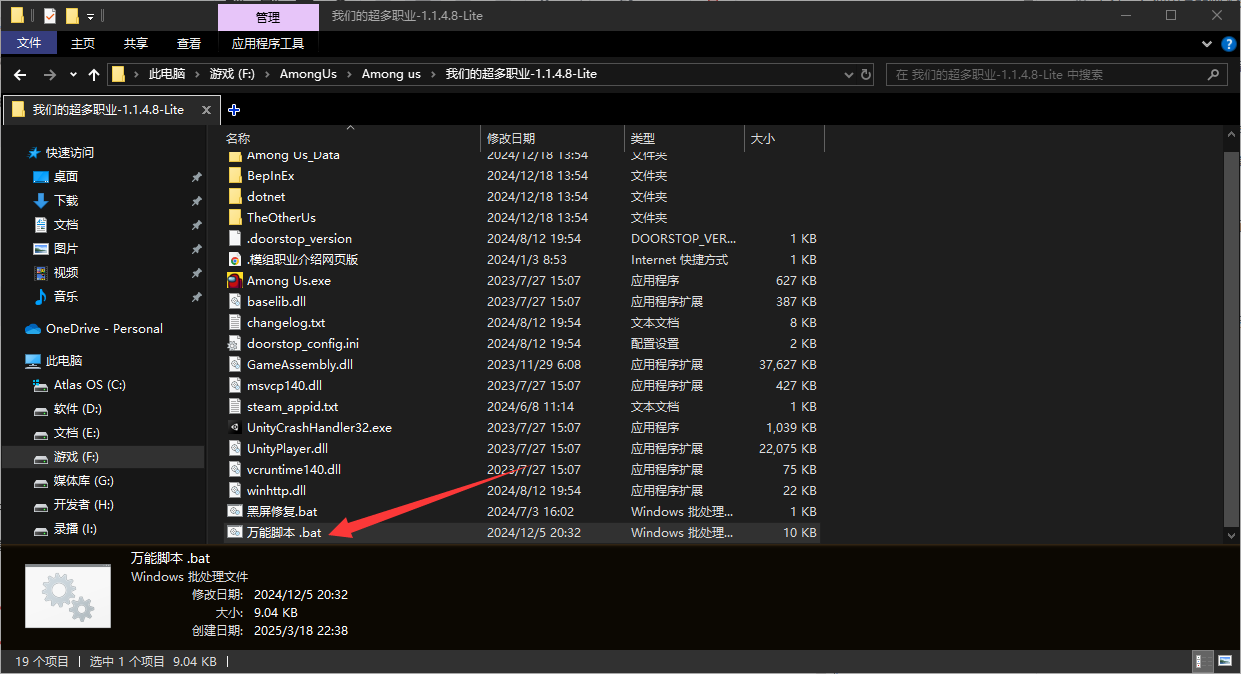
Task: Open the 媒体库 (G:) drive
Action: pyautogui.click(x=84, y=481)
